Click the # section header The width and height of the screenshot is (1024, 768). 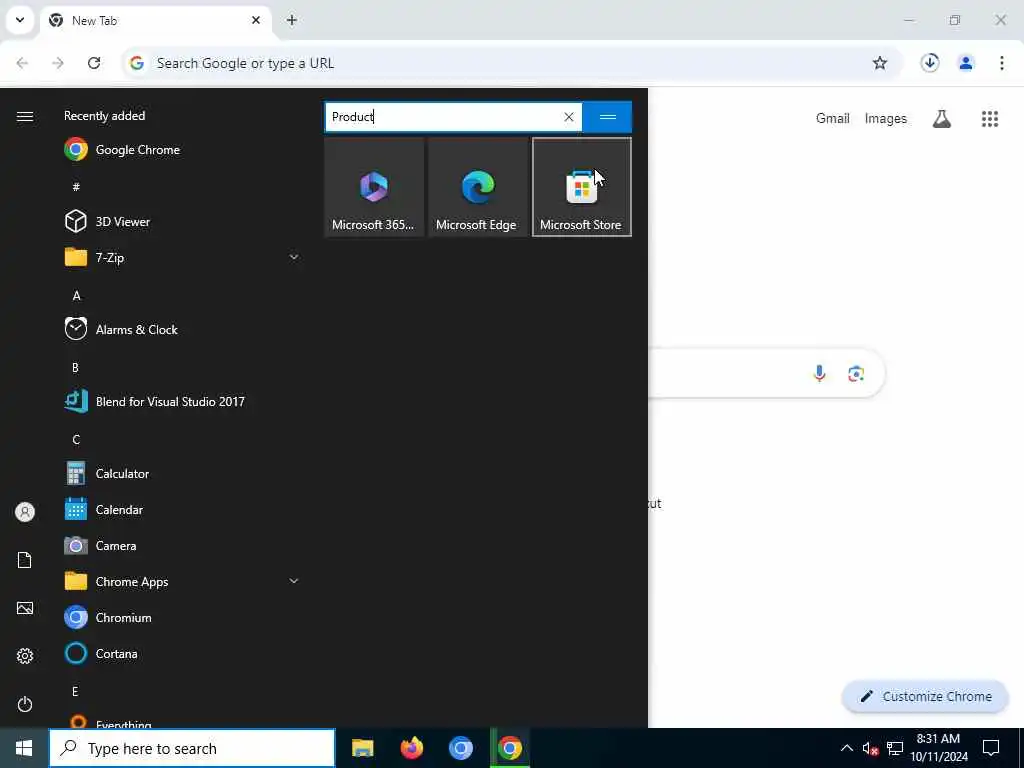click(76, 187)
